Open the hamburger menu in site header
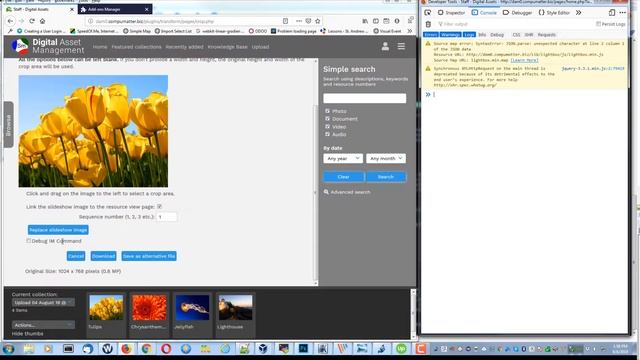Image resolution: width=640 pixels, height=360 pixels. 401,47
